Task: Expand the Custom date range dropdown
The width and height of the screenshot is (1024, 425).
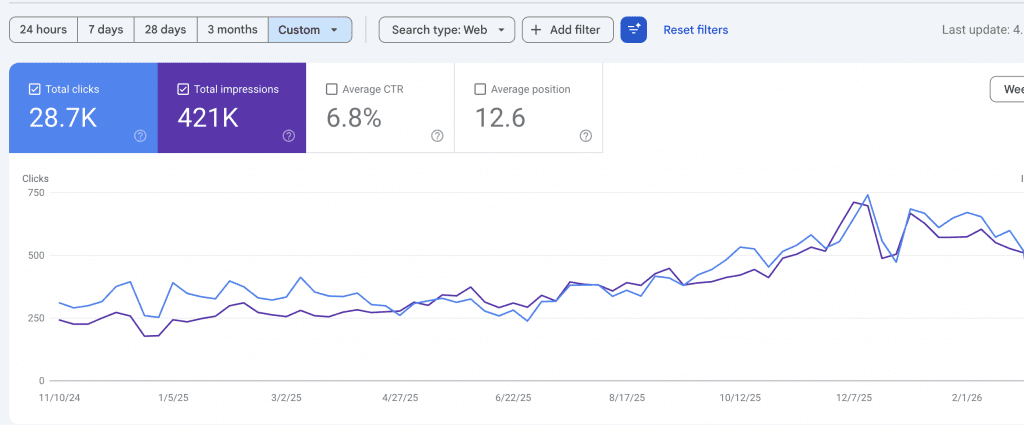Action: pos(310,30)
